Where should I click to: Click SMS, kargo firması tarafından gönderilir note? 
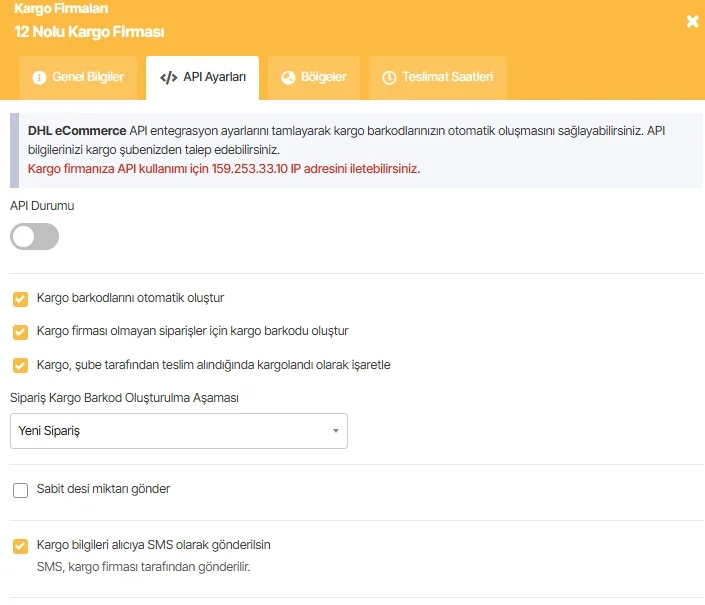pyautogui.click(x=143, y=567)
